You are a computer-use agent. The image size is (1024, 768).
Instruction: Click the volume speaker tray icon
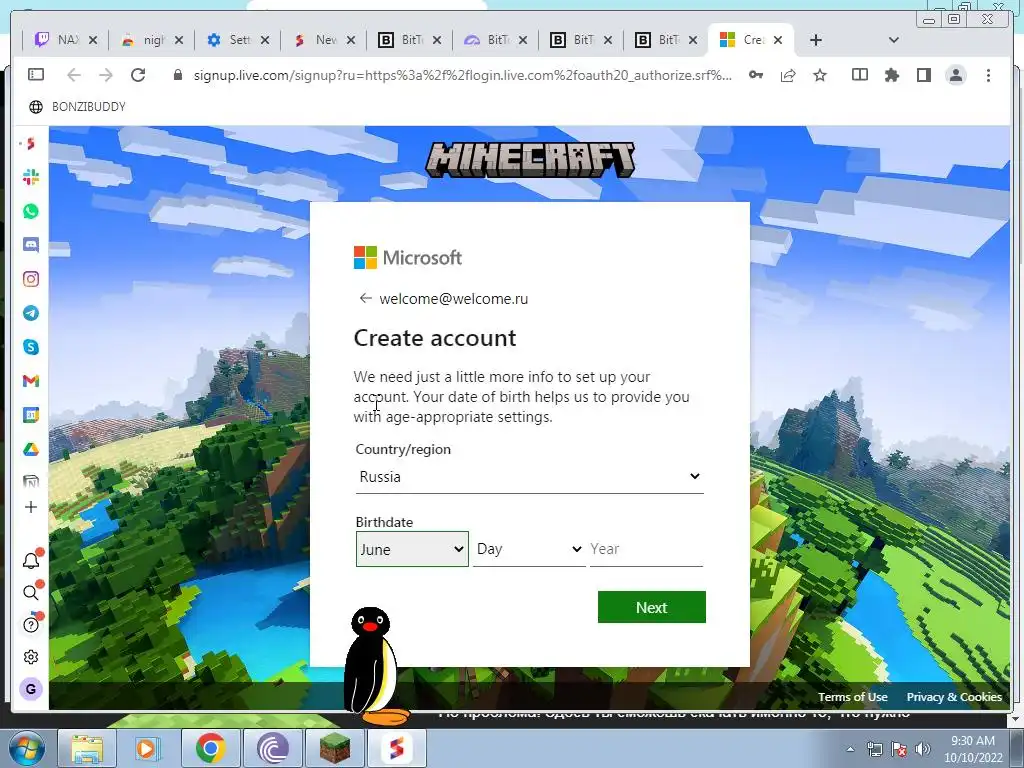(x=922, y=749)
